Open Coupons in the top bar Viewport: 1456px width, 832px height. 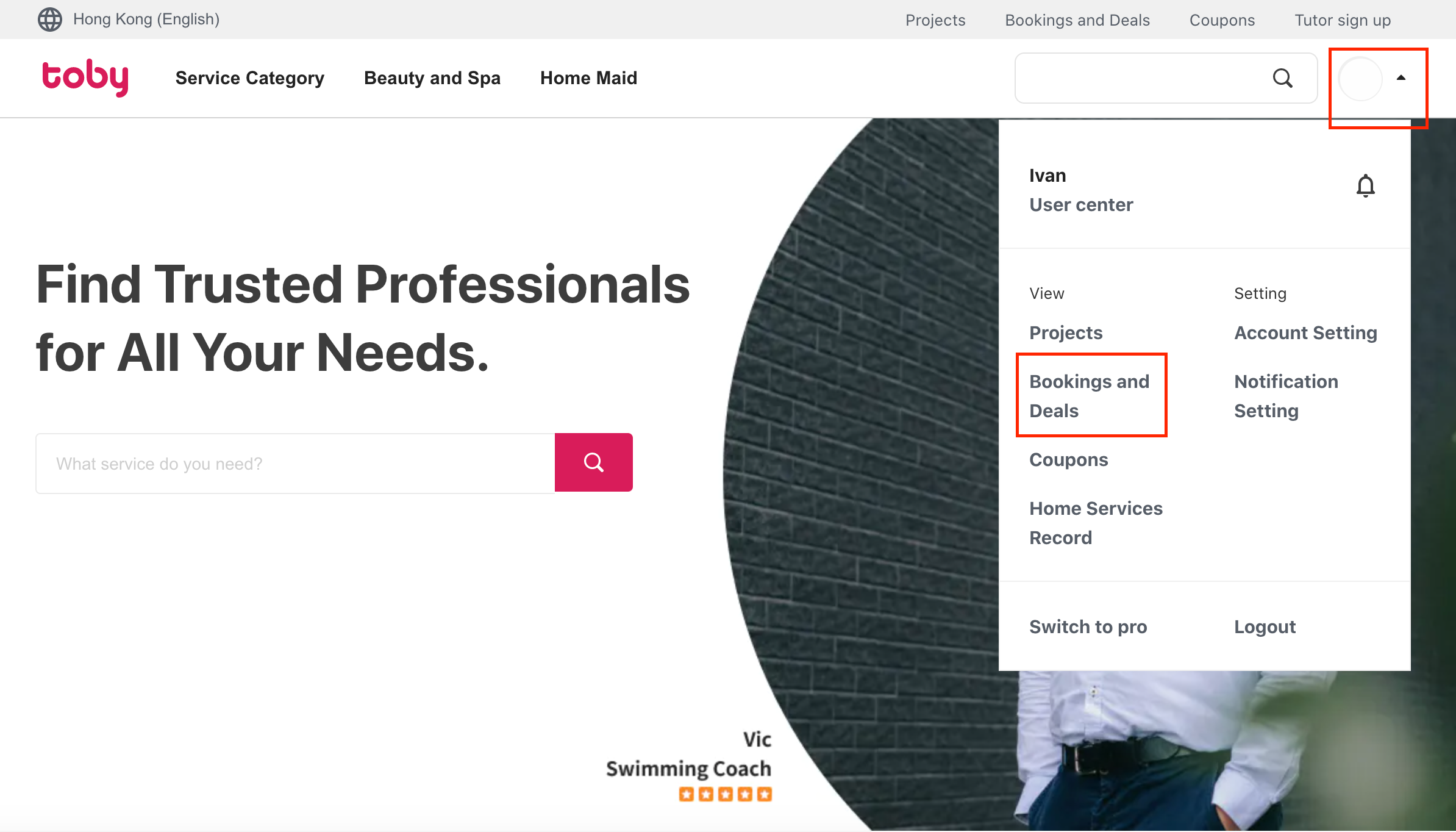pos(1222,20)
